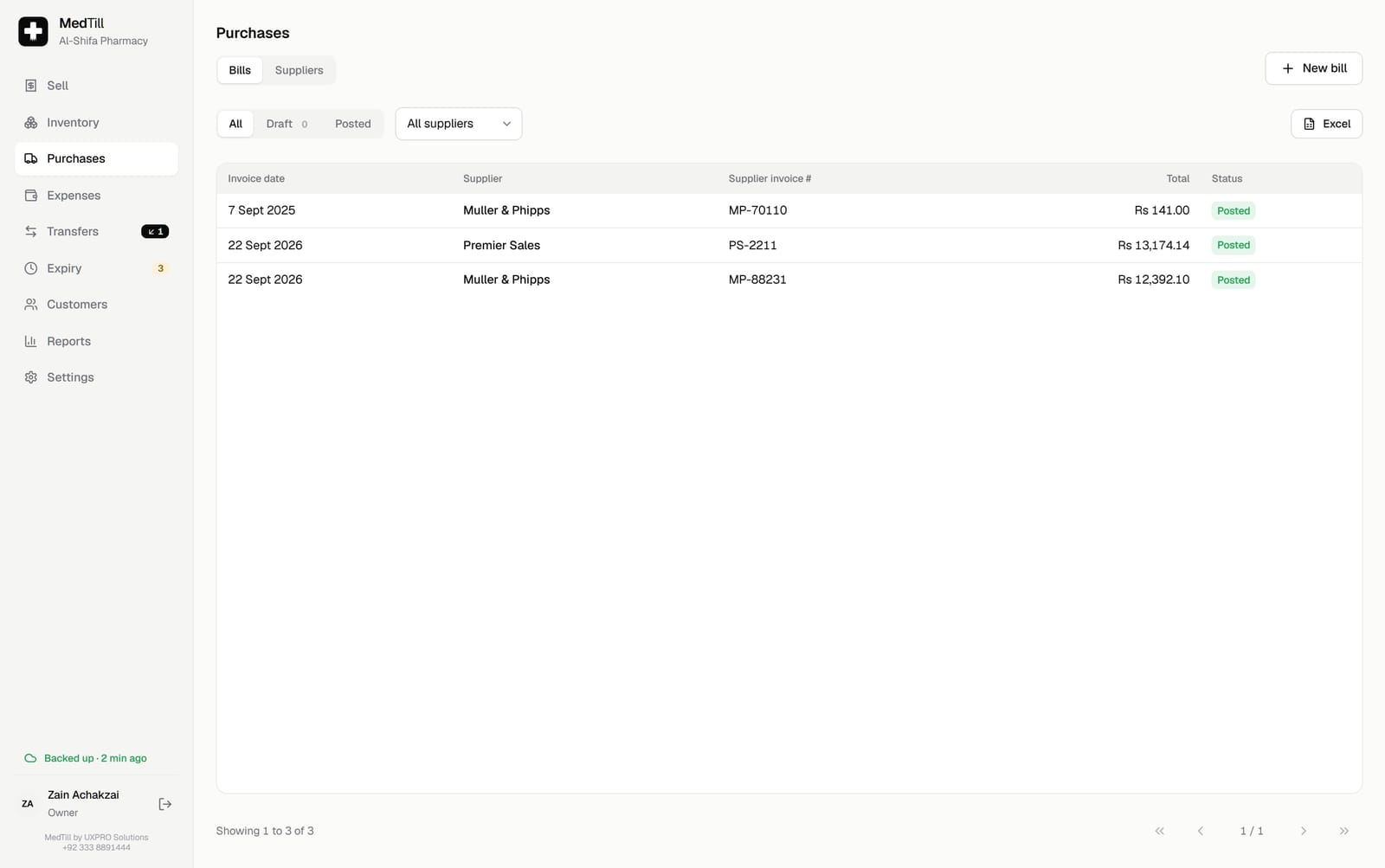
Task: Click the Transfers incoming badge showing 1
Action: point(155,232)
